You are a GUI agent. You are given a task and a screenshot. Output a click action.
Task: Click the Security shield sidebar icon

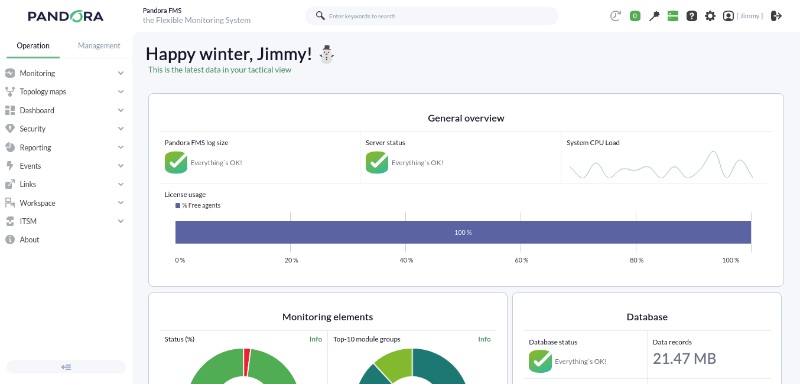[x=10, y=129]
